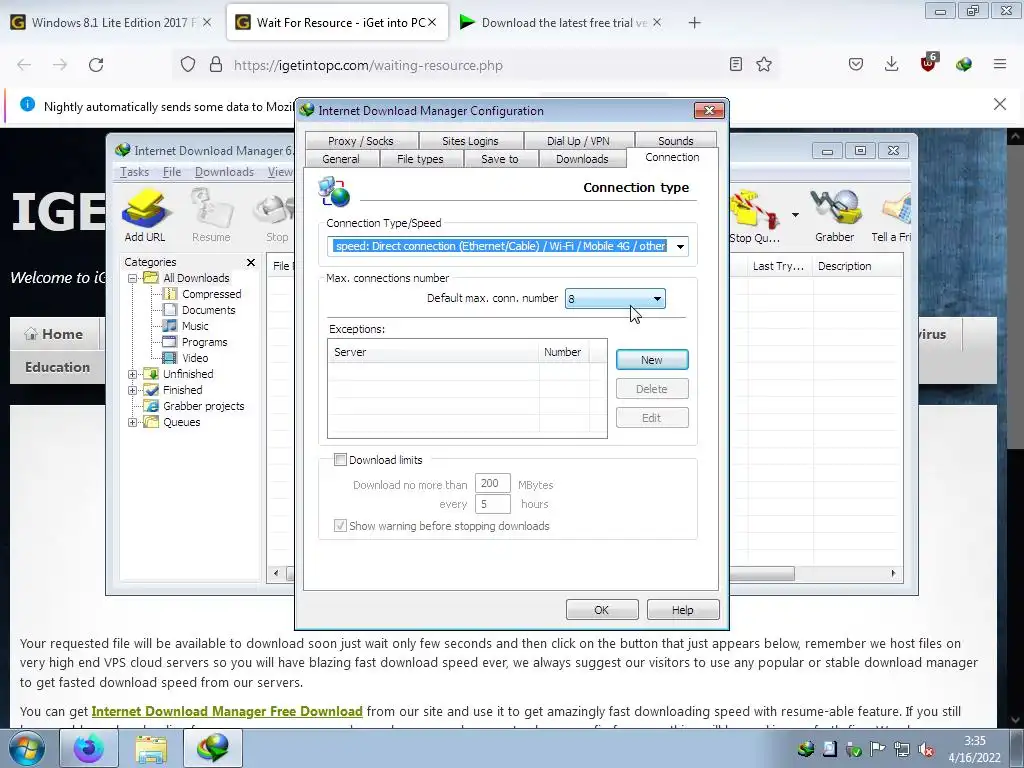Open the Windows Start menu
Image resolution: width=1024 pixels, height=768 pixels.
tap(27, 748)
